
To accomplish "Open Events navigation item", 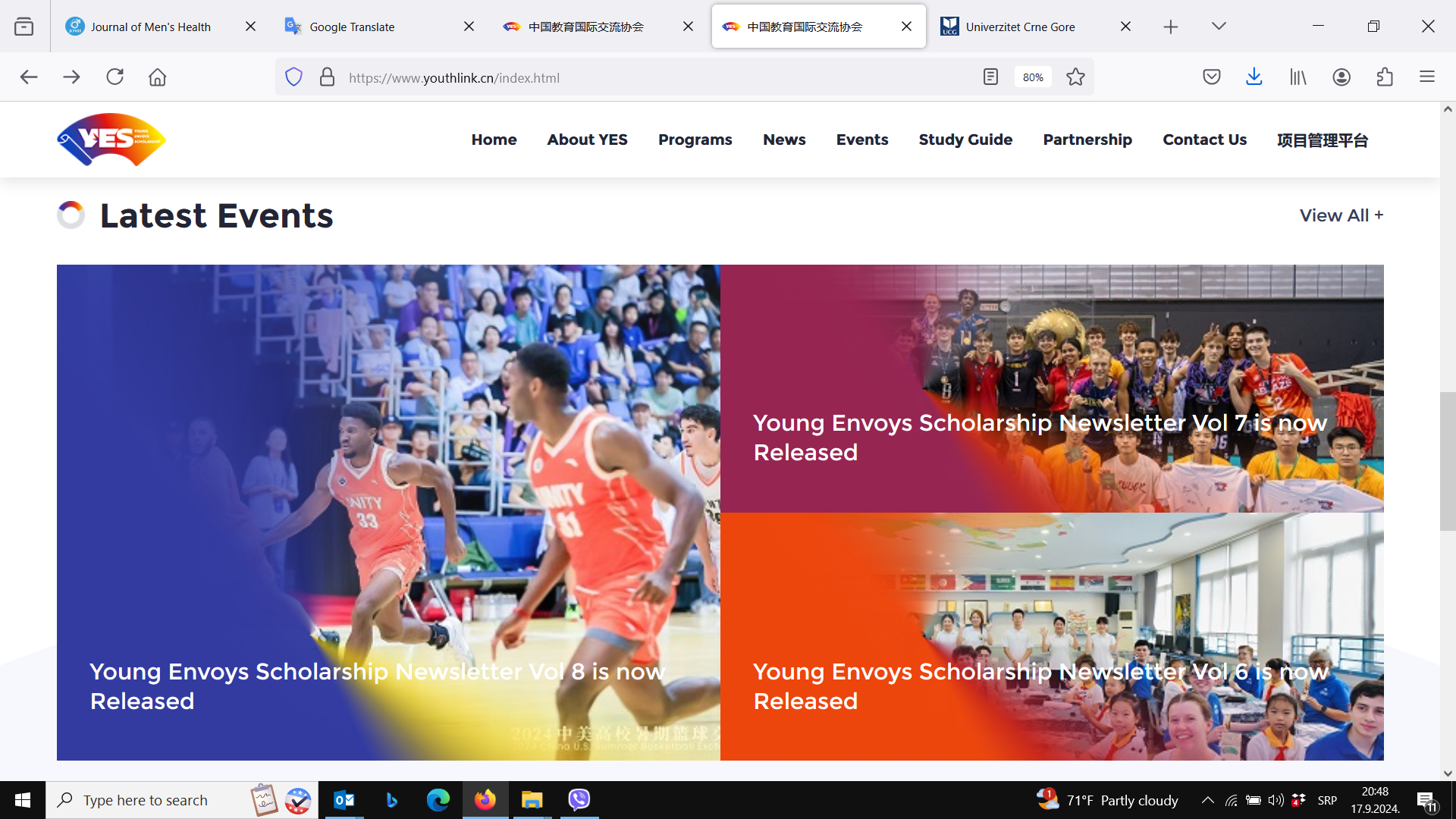I will tap(861, 140).
